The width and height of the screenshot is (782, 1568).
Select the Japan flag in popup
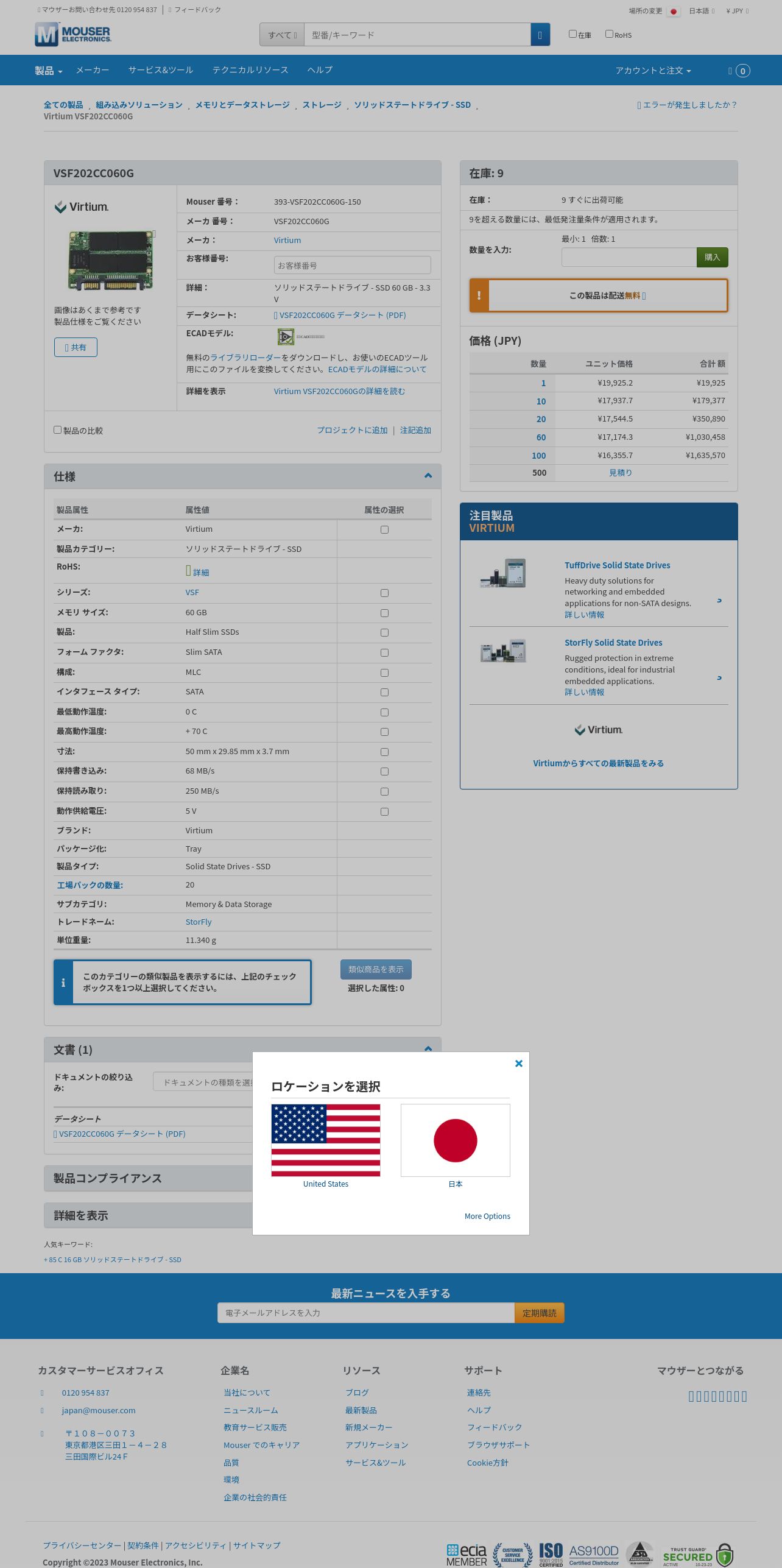coord(456,1140)
